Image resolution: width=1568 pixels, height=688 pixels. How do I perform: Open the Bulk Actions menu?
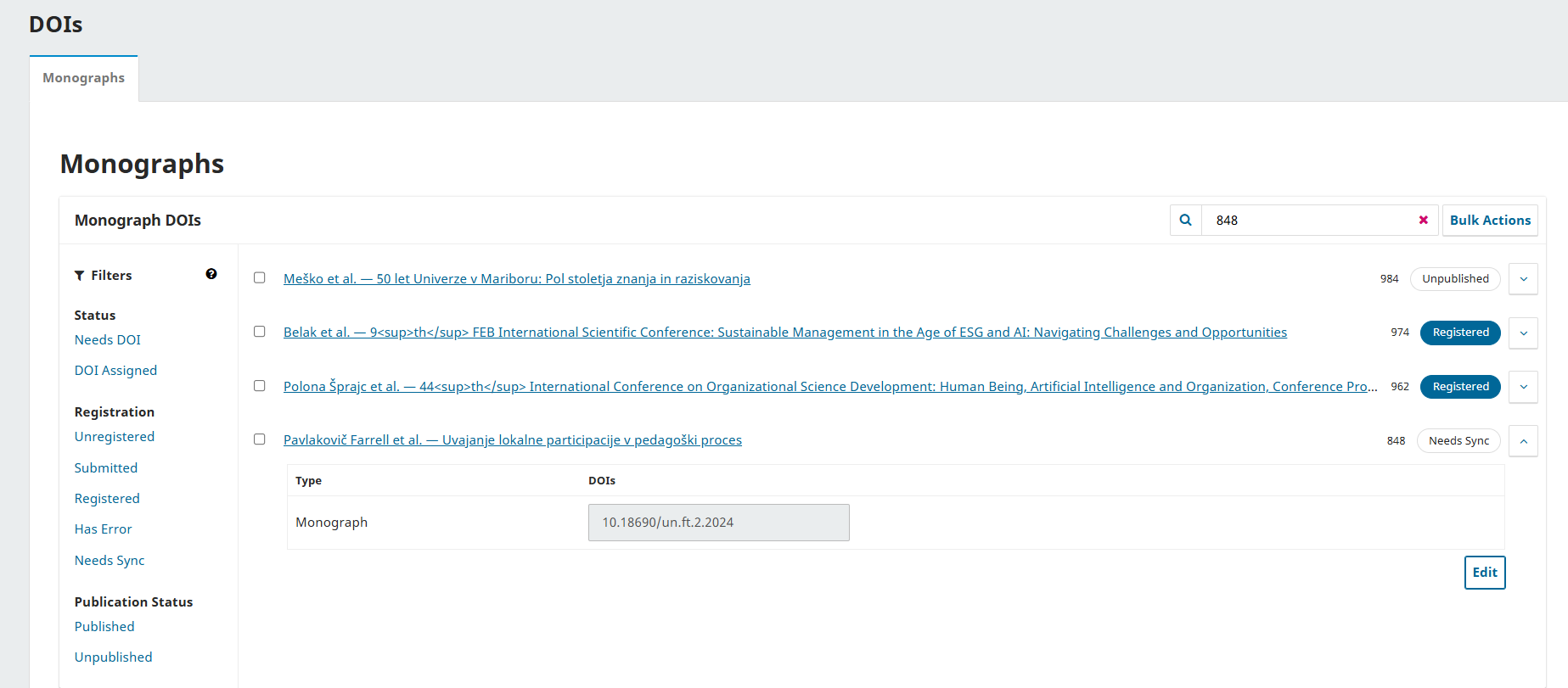click(1490, 221)
